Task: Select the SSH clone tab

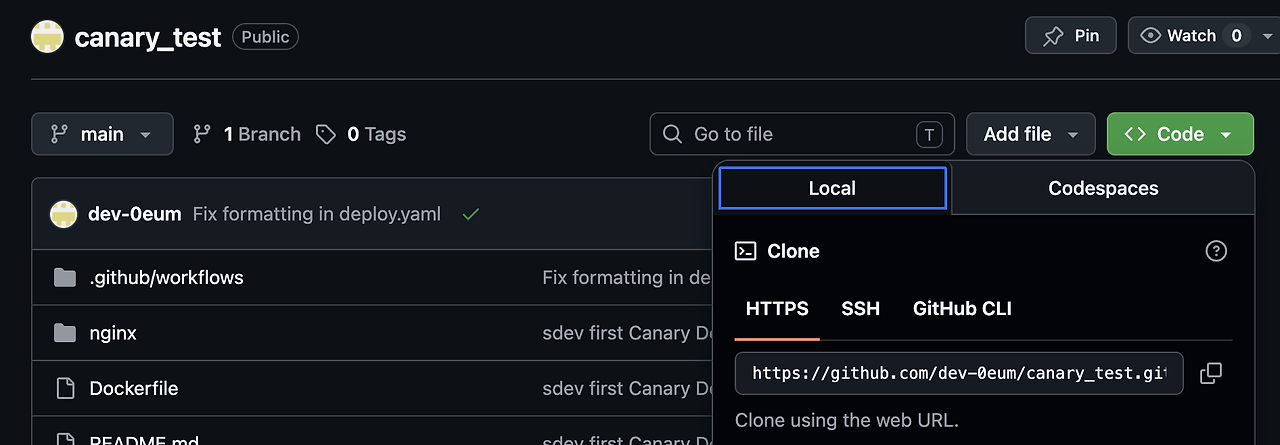Action: pyautogui.click(x=861, y=309)
